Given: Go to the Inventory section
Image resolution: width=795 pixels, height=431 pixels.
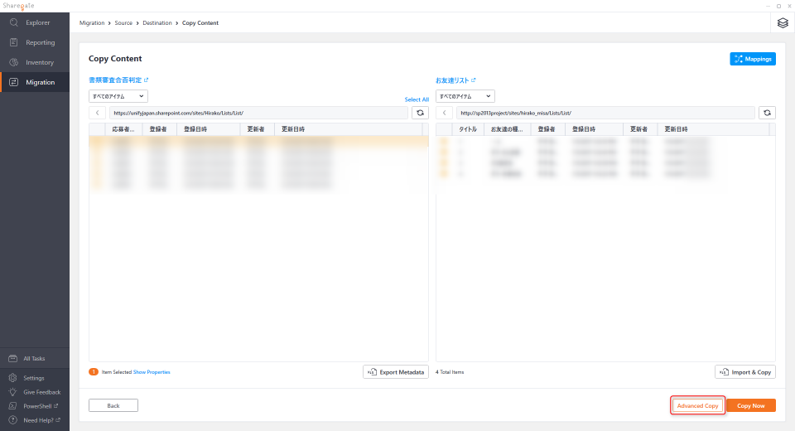Looking at the screenshot, I should tap(39, 62).
